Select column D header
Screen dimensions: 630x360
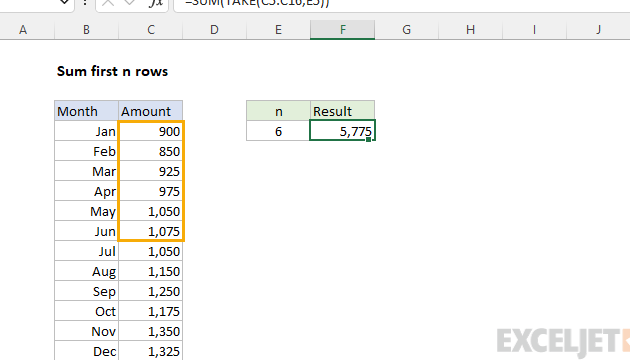(x=214, y=30)
